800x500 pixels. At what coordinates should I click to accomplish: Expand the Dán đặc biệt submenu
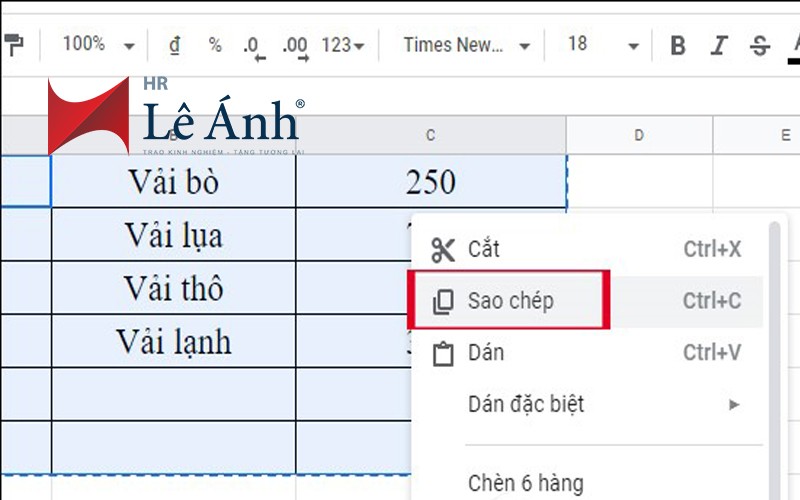pyautogui.click(x=588, y=405)
